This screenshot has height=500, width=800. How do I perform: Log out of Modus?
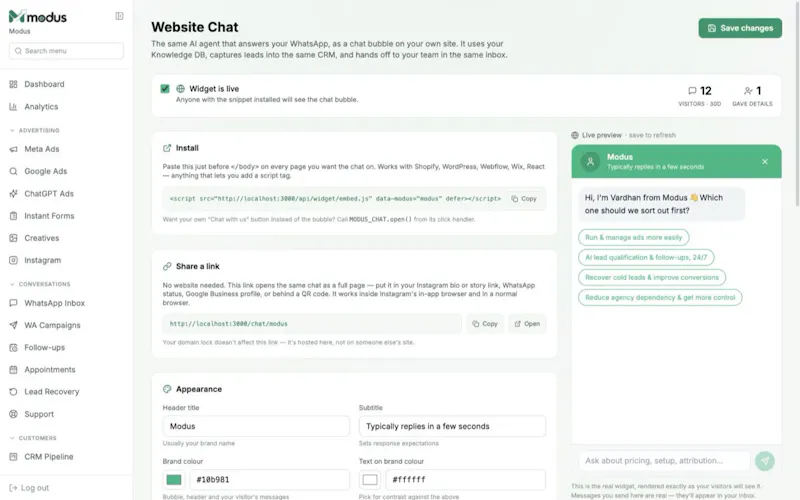tap(30, 488)
